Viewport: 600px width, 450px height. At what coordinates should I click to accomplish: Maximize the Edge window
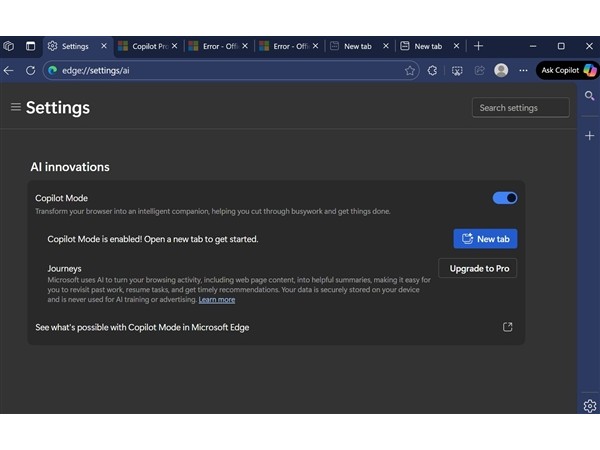tap(561, 46)
